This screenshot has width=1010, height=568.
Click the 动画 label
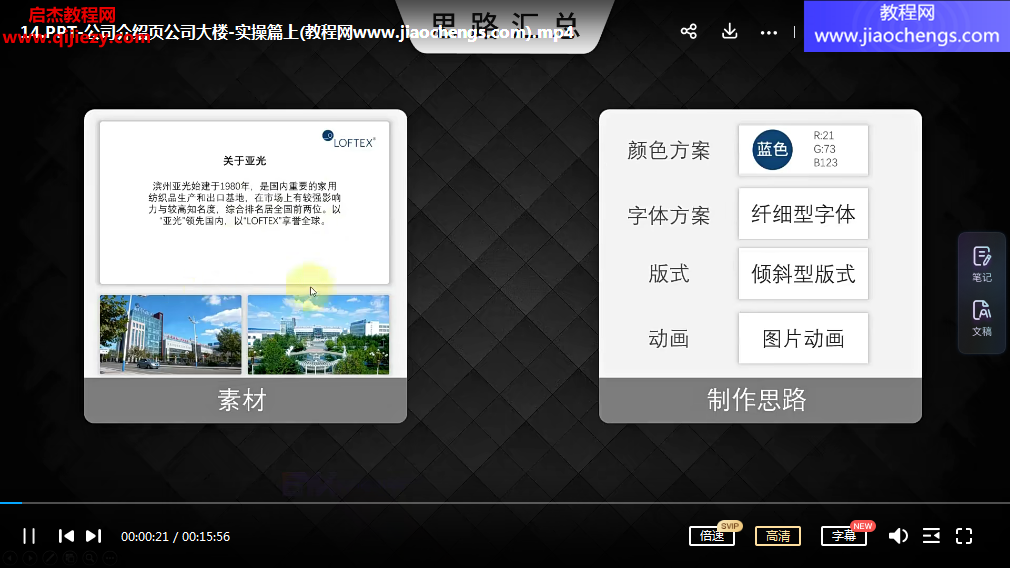tap(669, 338)
